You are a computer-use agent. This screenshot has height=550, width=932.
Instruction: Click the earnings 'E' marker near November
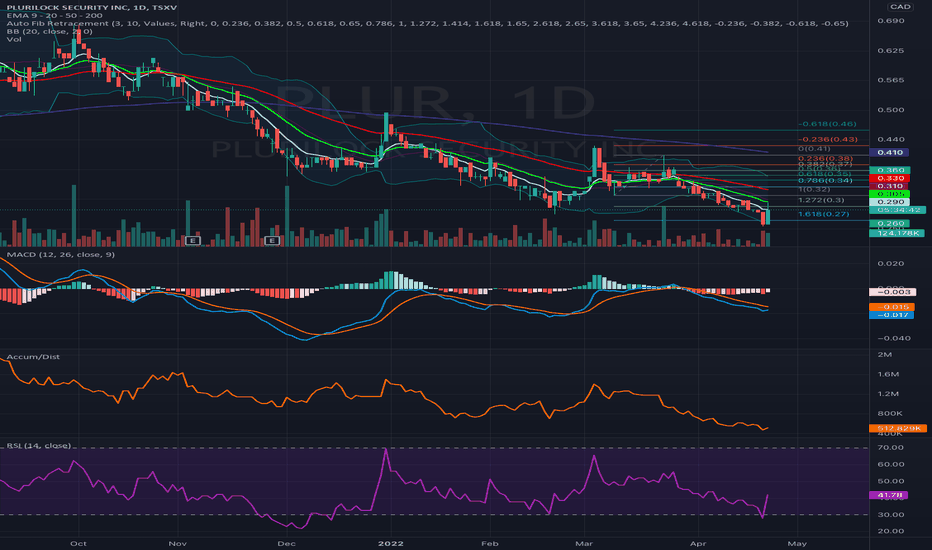pyautogui.click(x=193, y=240)
